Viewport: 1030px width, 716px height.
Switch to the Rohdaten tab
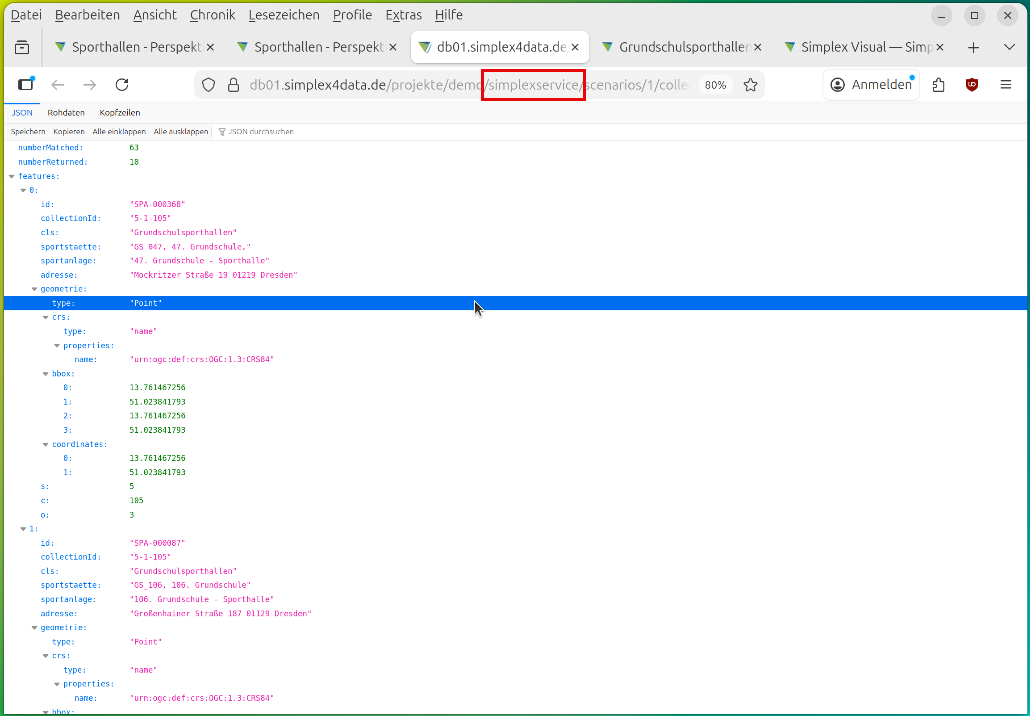66,113
